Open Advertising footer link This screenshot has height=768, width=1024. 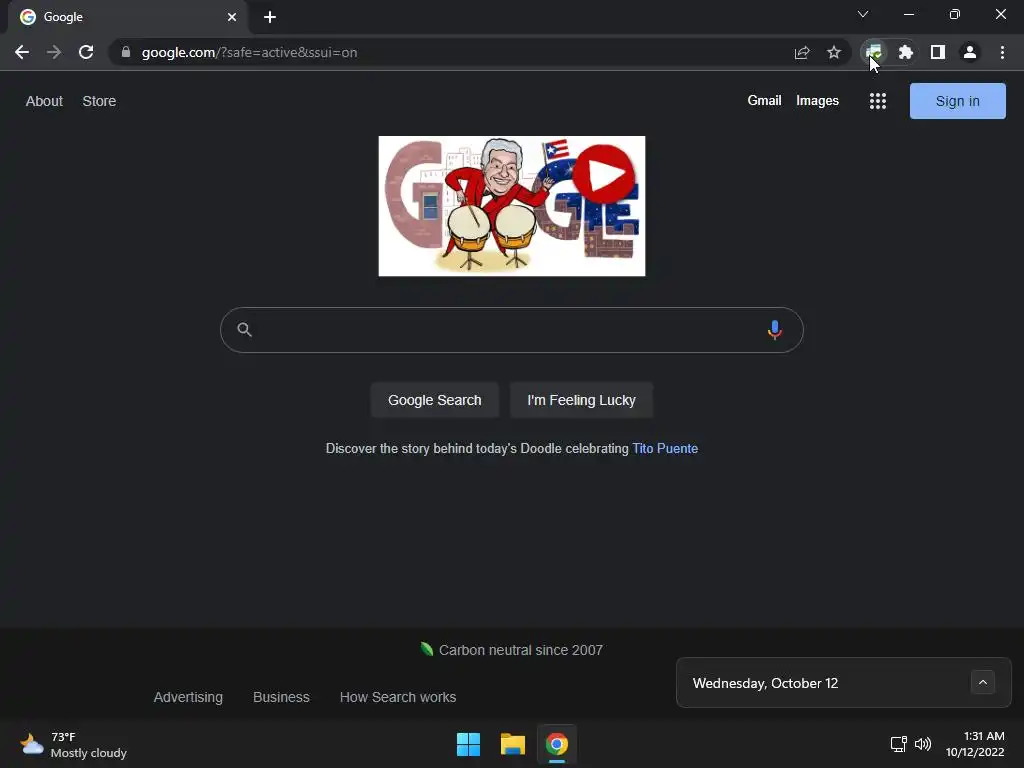point(188,697)
